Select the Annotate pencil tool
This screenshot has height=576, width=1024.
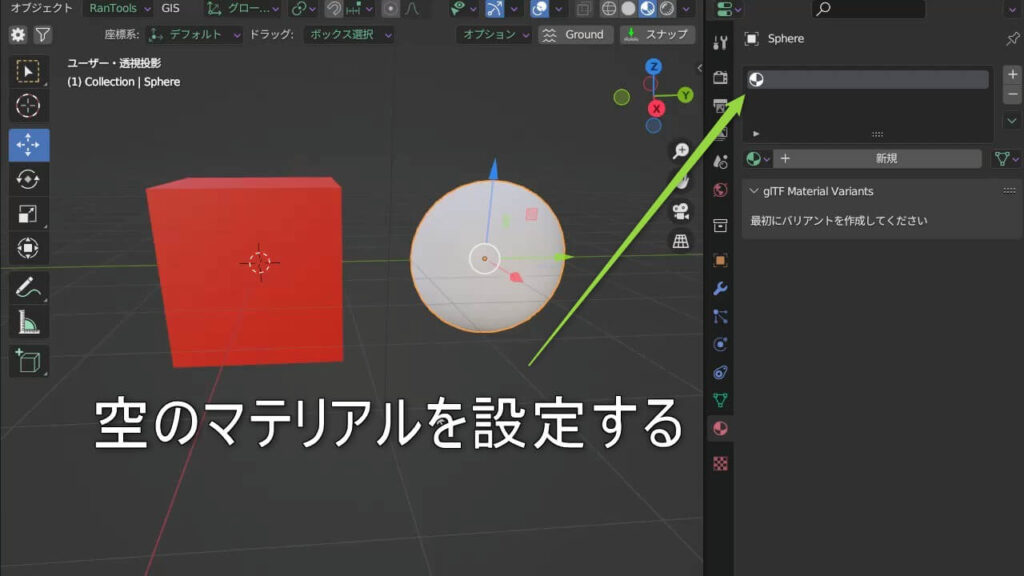pos(28,287)
